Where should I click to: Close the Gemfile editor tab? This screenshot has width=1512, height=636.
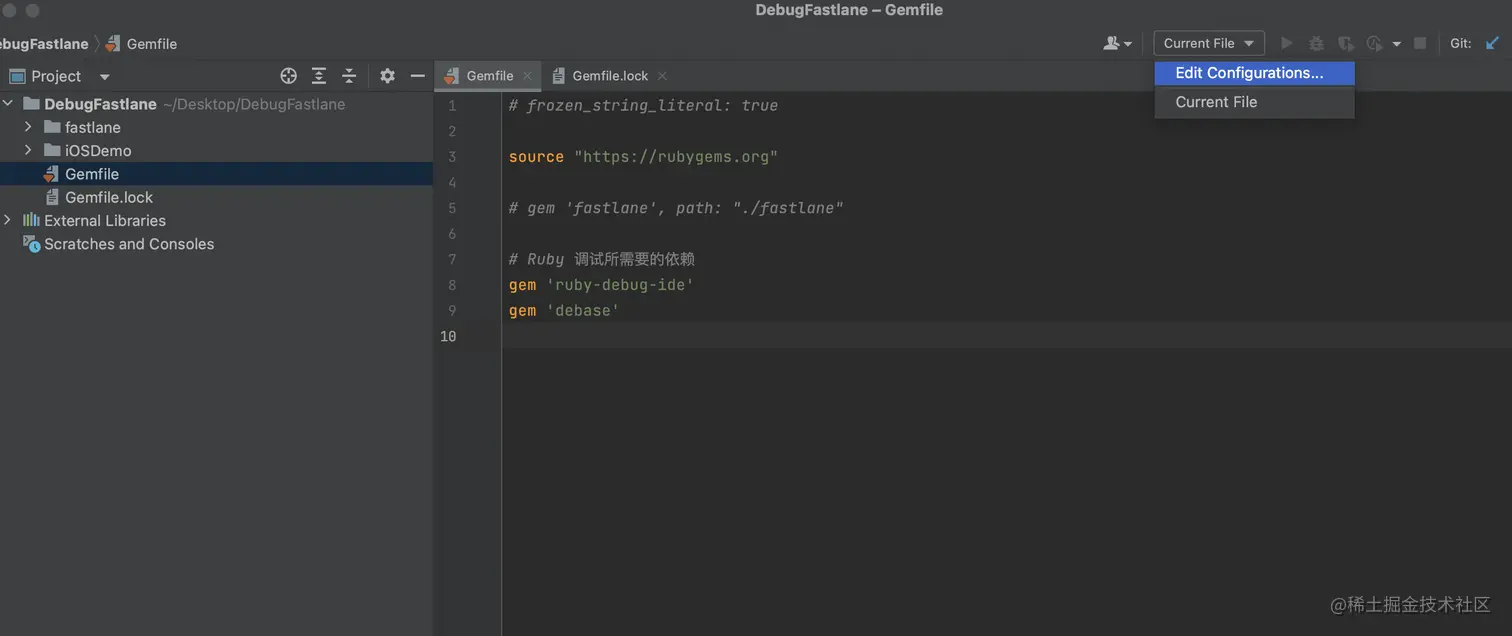click(x=527, y=75)
